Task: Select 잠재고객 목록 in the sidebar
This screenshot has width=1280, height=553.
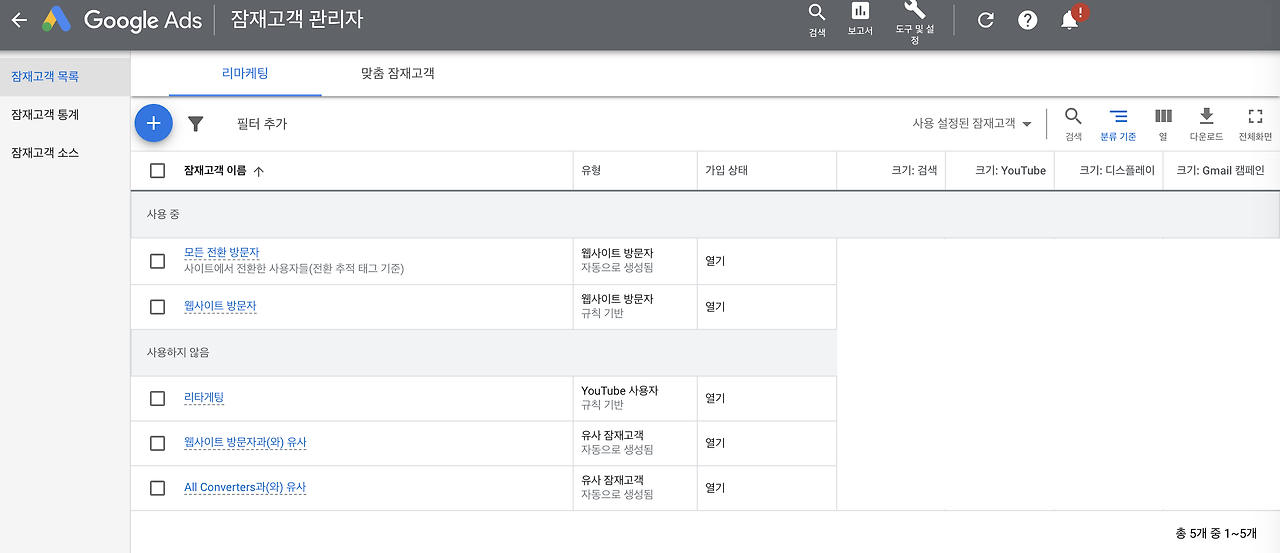Action: tap(65, 76)
